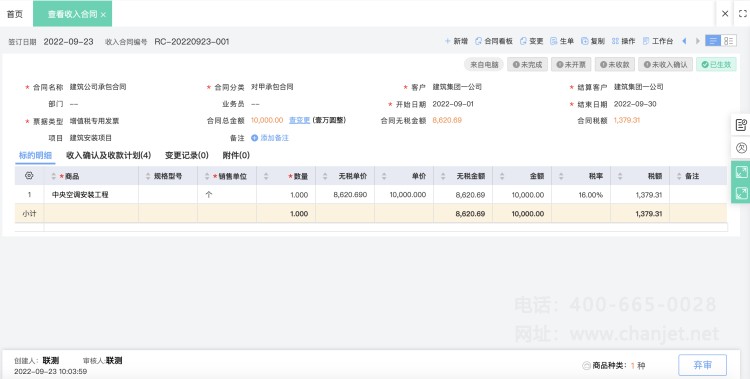Click the end date 2022-09-30
Screen dimensions: 750x379
tap(635, 104)
